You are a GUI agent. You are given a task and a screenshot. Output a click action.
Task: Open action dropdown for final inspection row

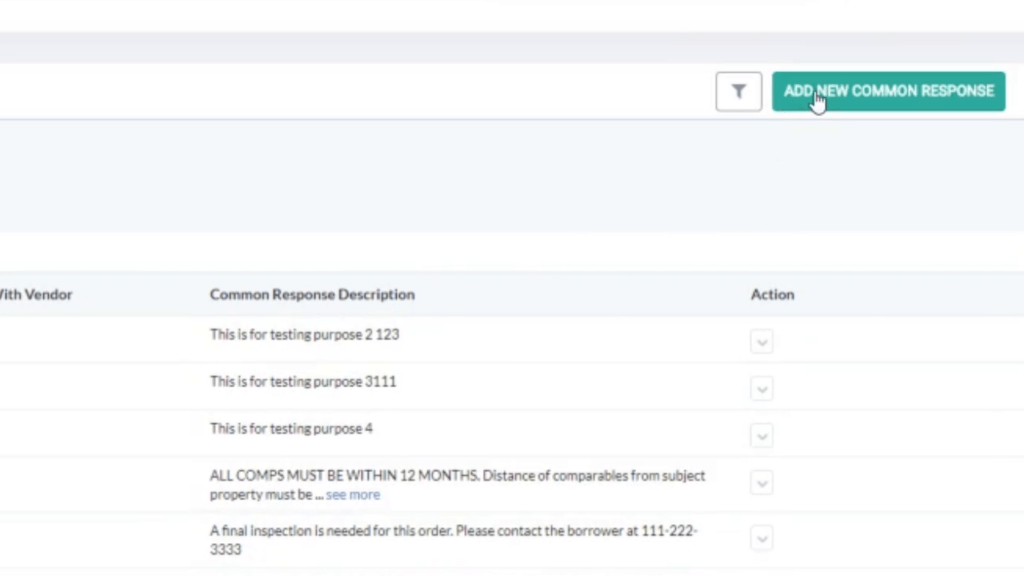(761, 538)
